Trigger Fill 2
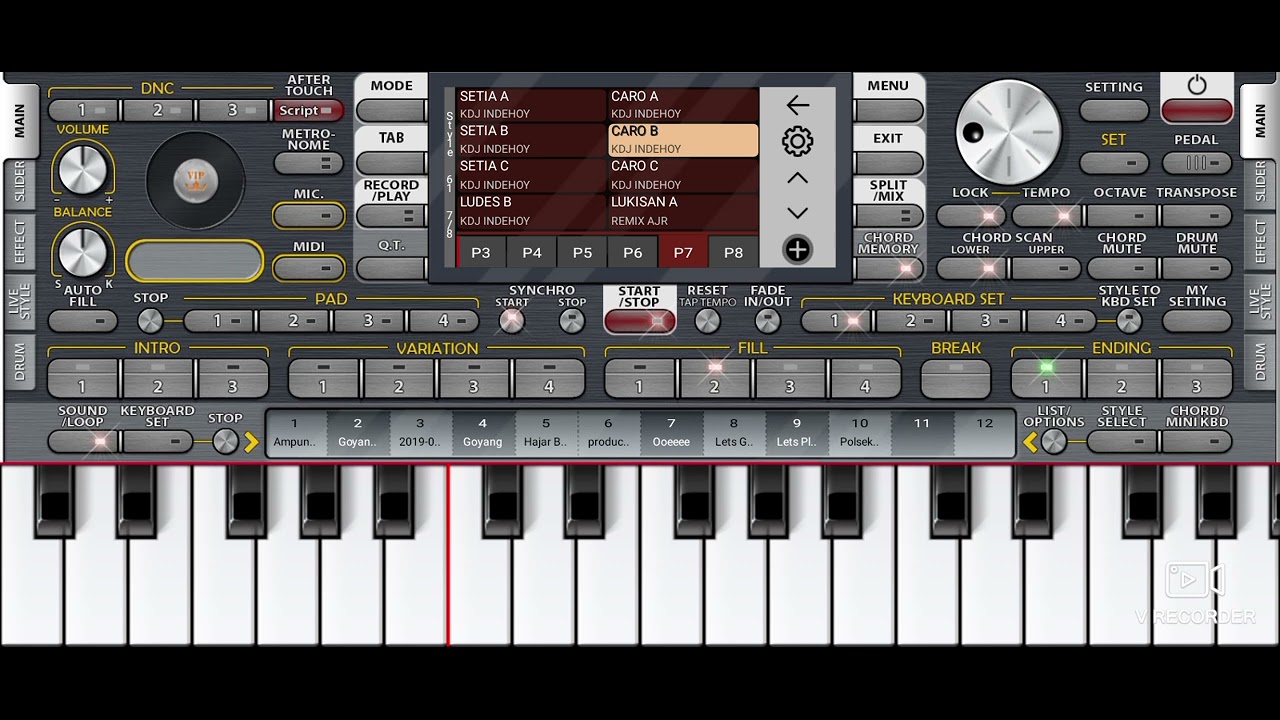The height and width of the screenshot is (720, 1280). [715, 379]
